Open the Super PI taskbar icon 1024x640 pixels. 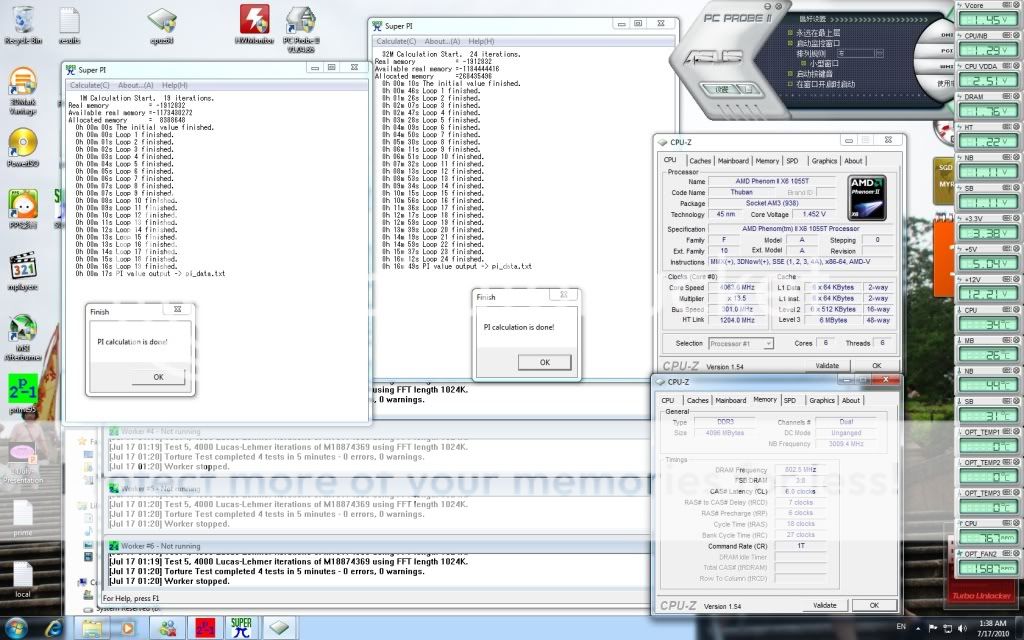pyautogui.click(x=240, y=629)
